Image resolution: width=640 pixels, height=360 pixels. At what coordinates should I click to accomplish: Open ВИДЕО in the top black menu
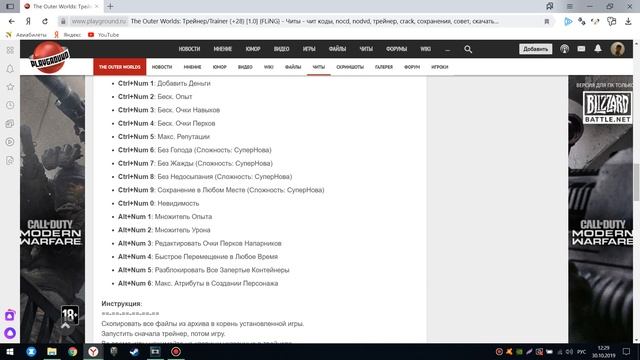281,49
